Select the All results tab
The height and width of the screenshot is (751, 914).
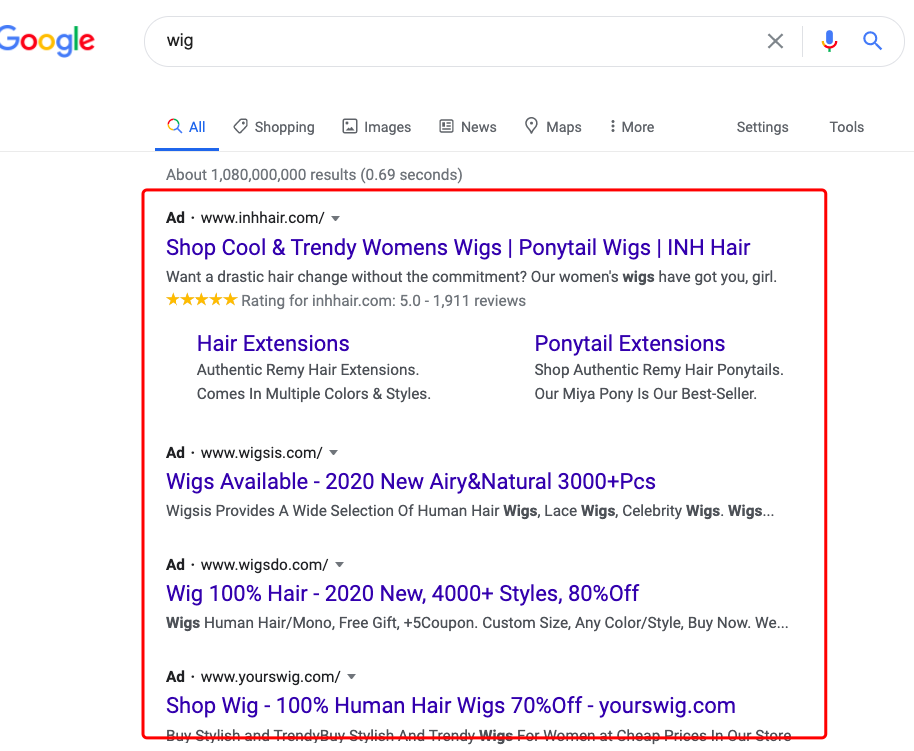(187, 127)
